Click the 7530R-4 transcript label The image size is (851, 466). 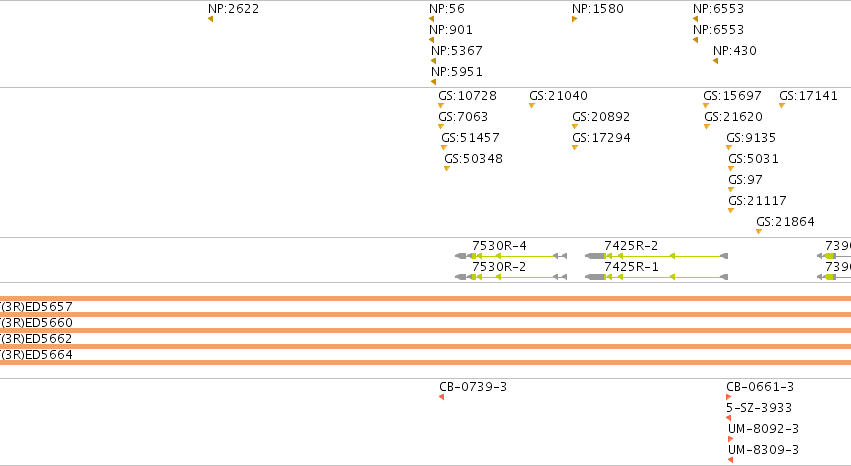499,246
